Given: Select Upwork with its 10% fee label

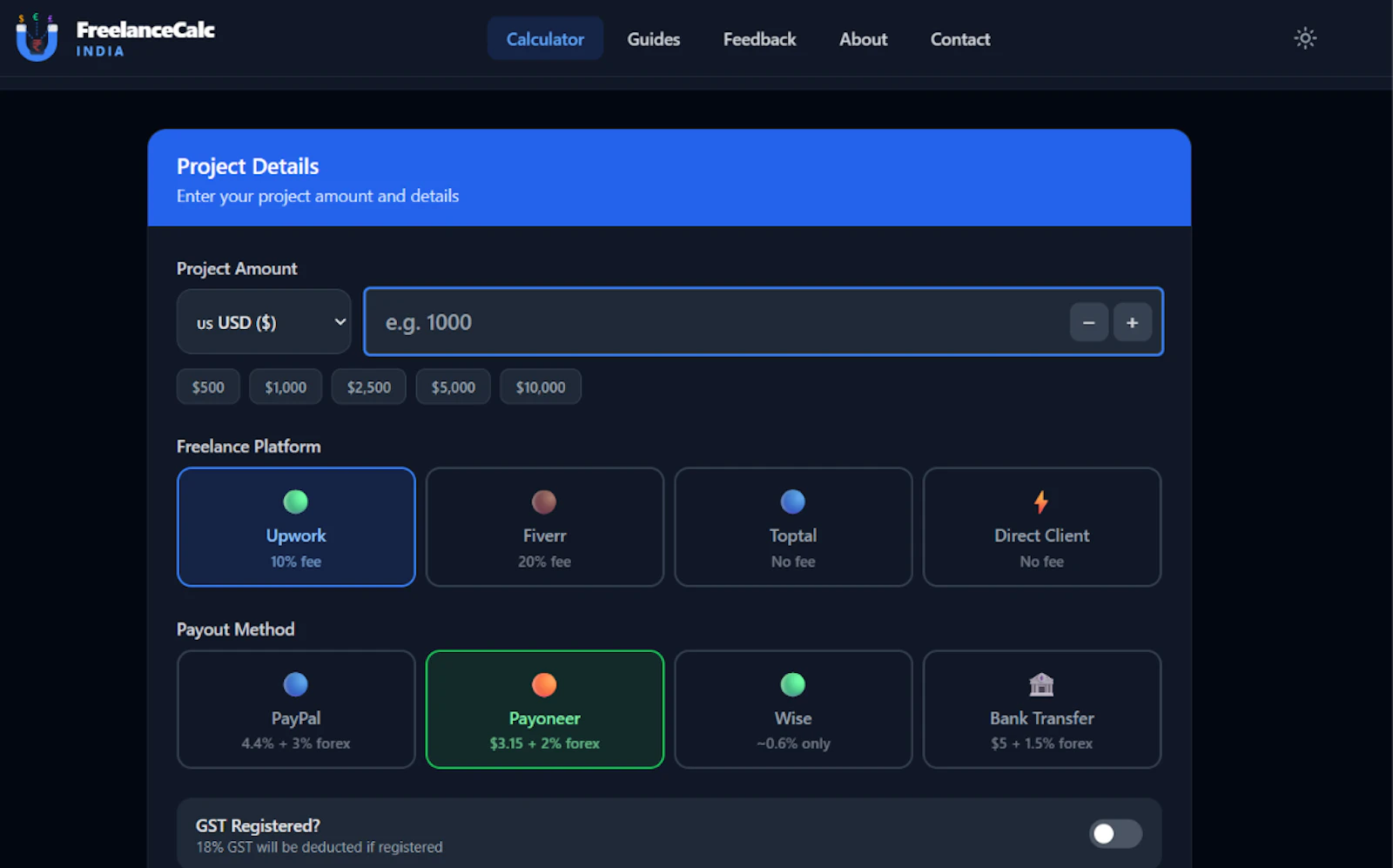Looking at the screenshot, I should point(296,562).
